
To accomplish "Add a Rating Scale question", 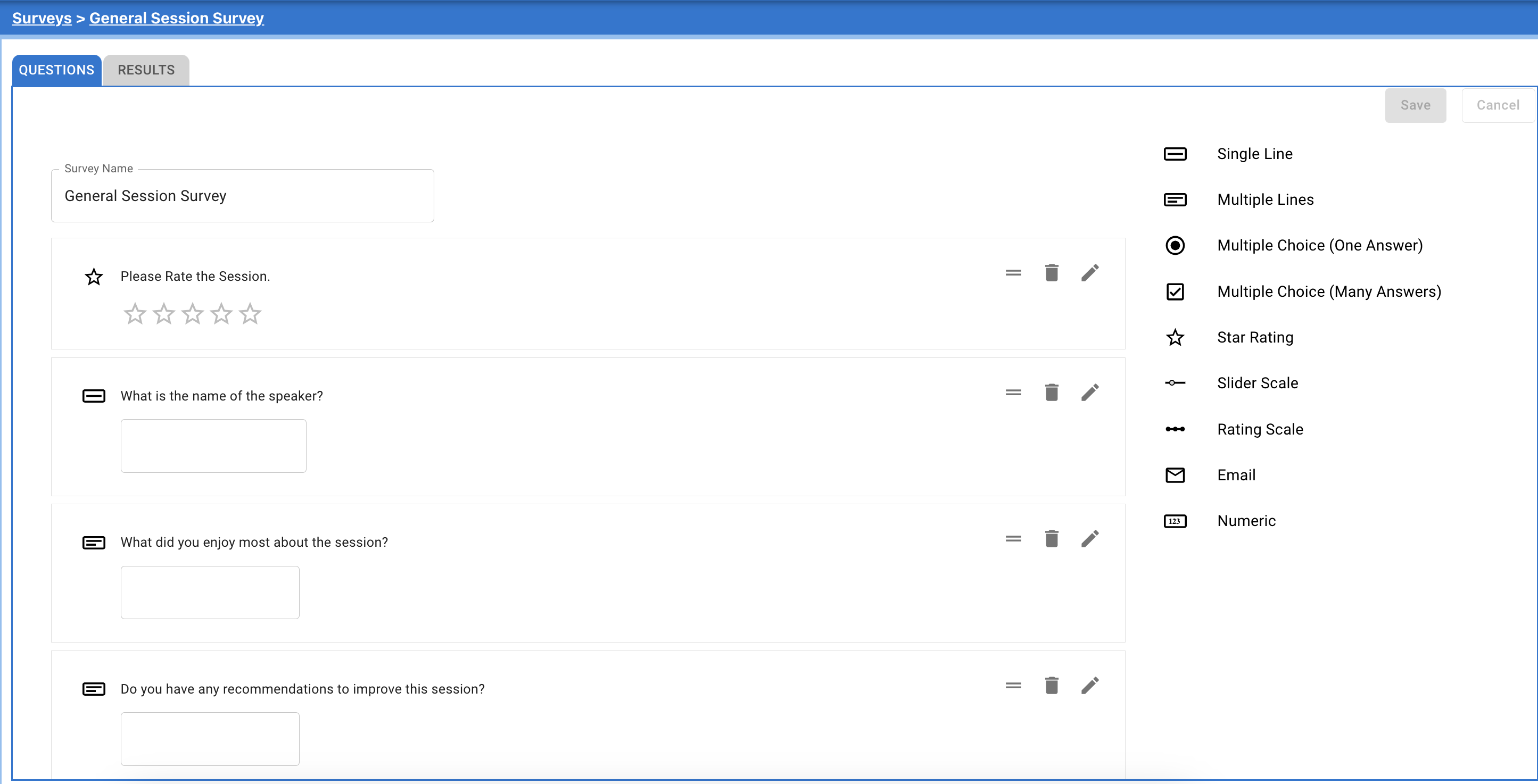I will tap(1260, 429).
